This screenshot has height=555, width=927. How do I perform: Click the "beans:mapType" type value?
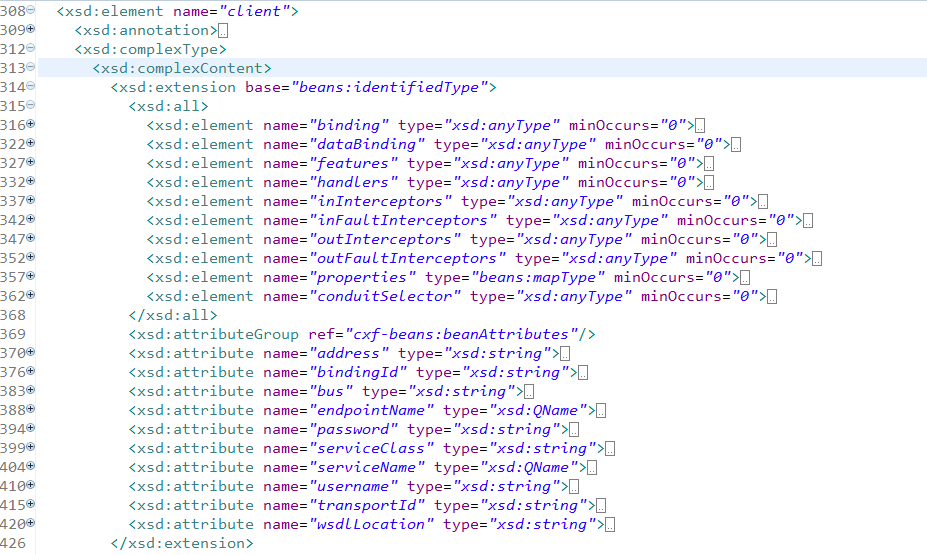click(537, 278)
